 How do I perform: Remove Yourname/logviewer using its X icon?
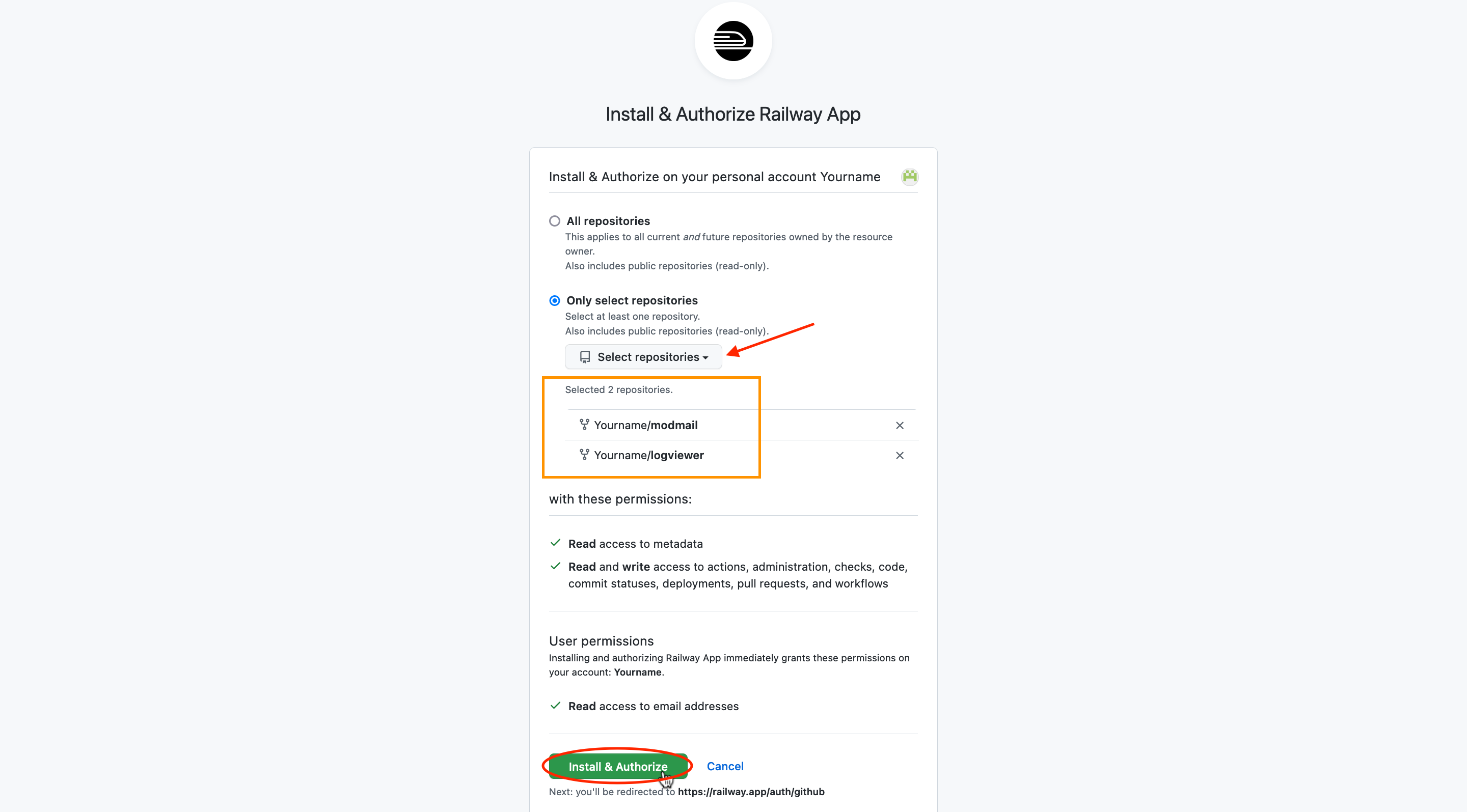pos(899,455)
